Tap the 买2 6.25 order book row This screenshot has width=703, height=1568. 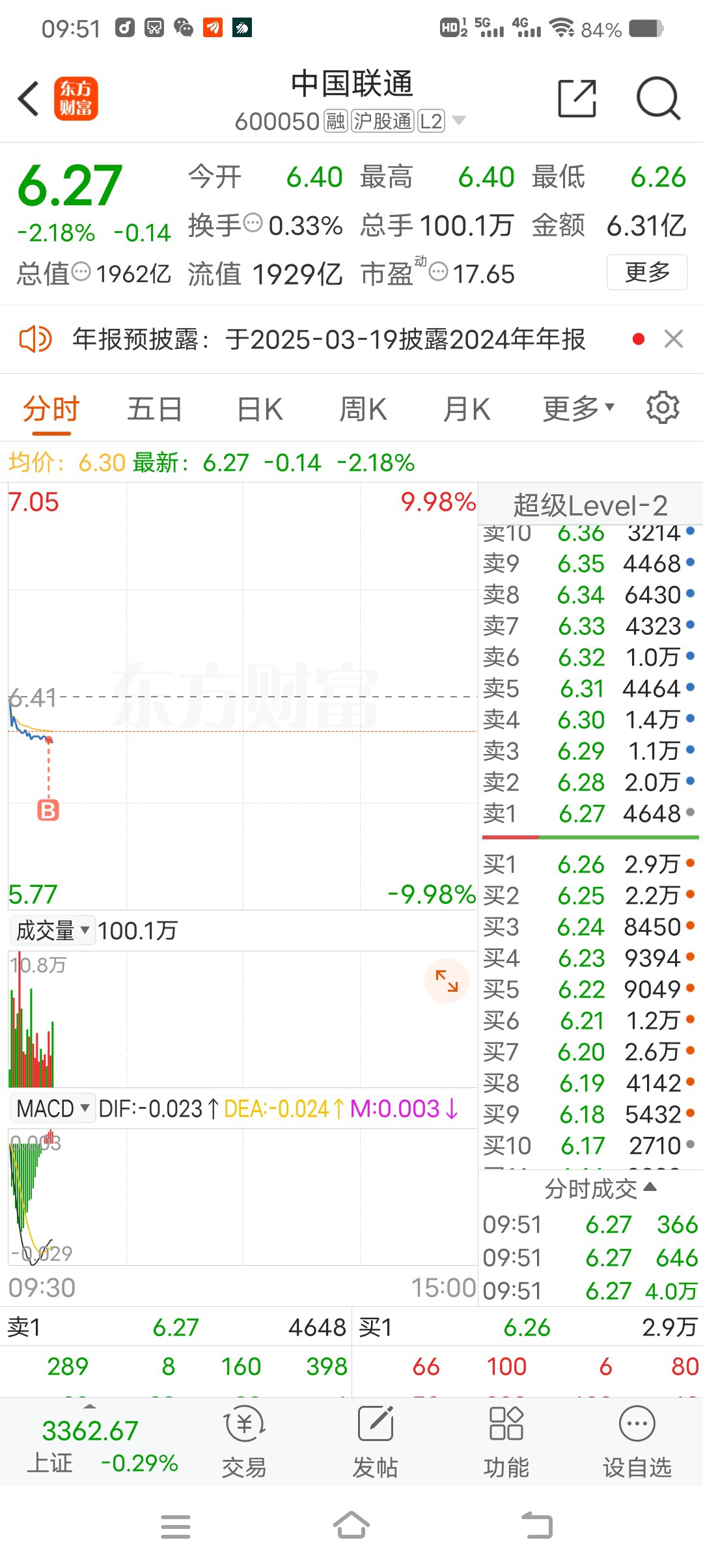(589, 895)
